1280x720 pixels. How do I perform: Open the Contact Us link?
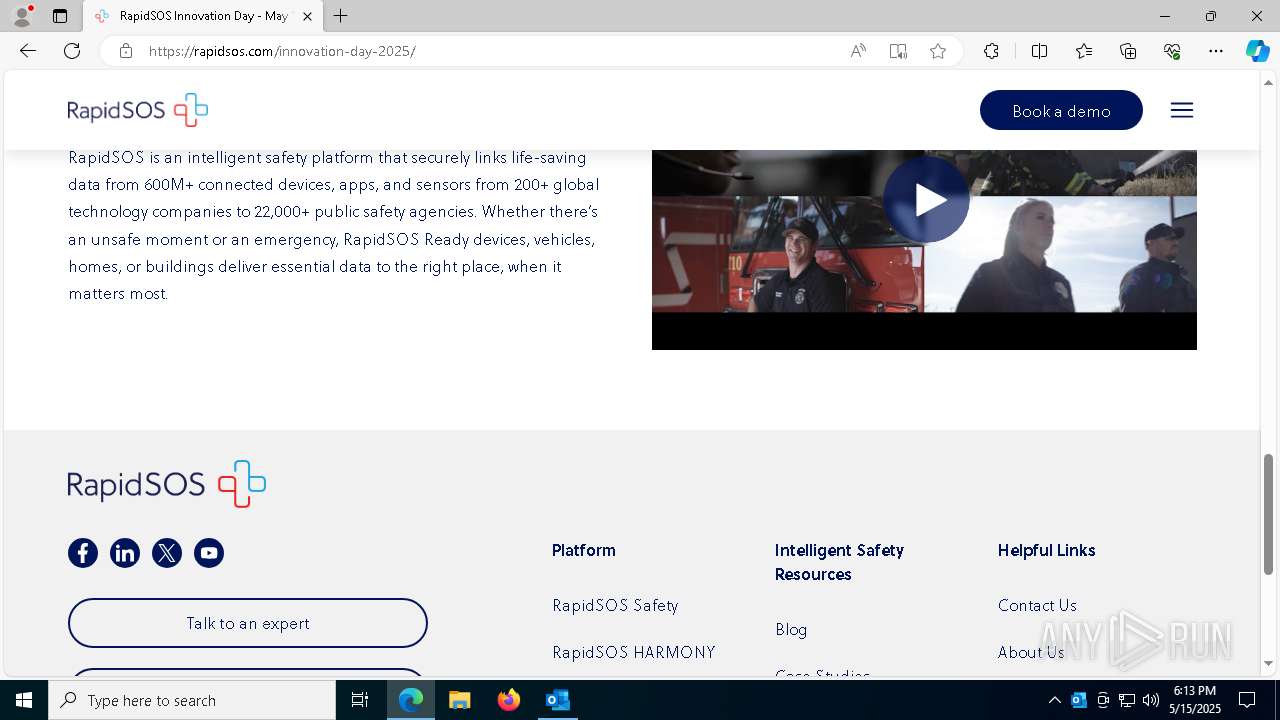click(1037, 605)
